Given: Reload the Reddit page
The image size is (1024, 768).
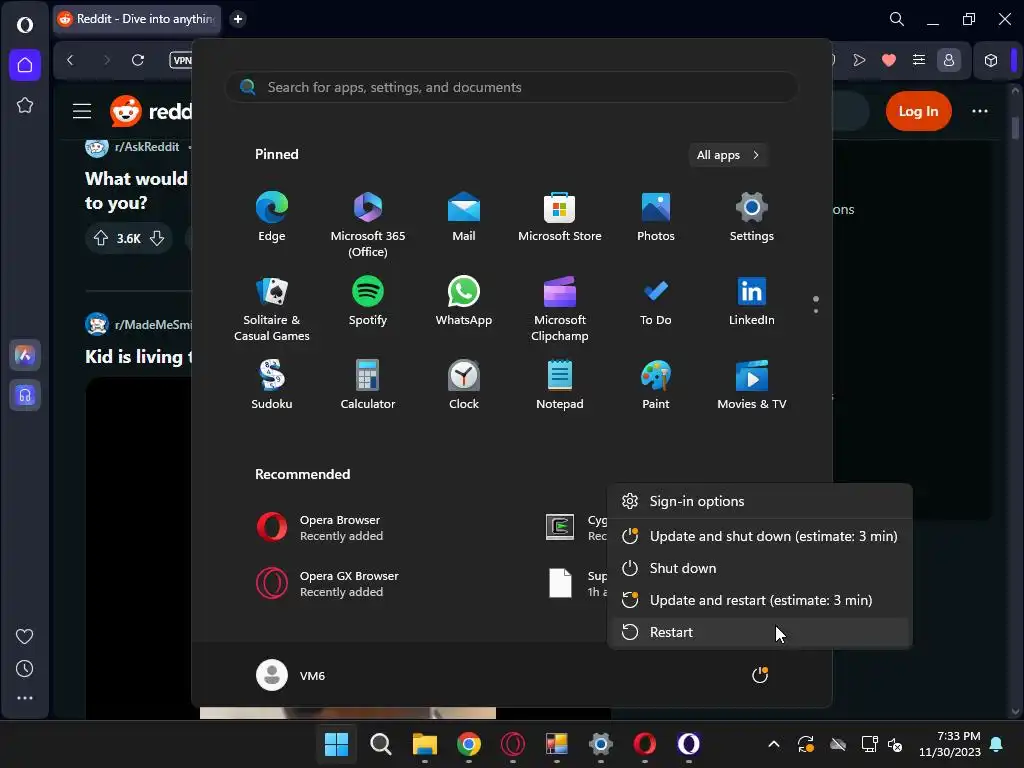Looking at the screenshot, I should tap(138, 60).
